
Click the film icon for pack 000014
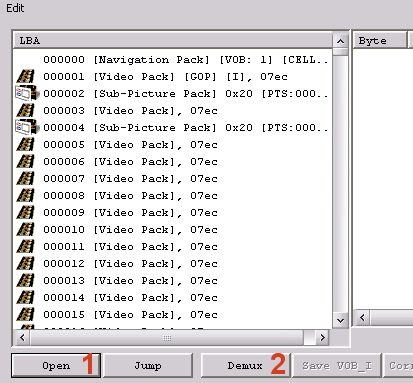tap(26, 298)
